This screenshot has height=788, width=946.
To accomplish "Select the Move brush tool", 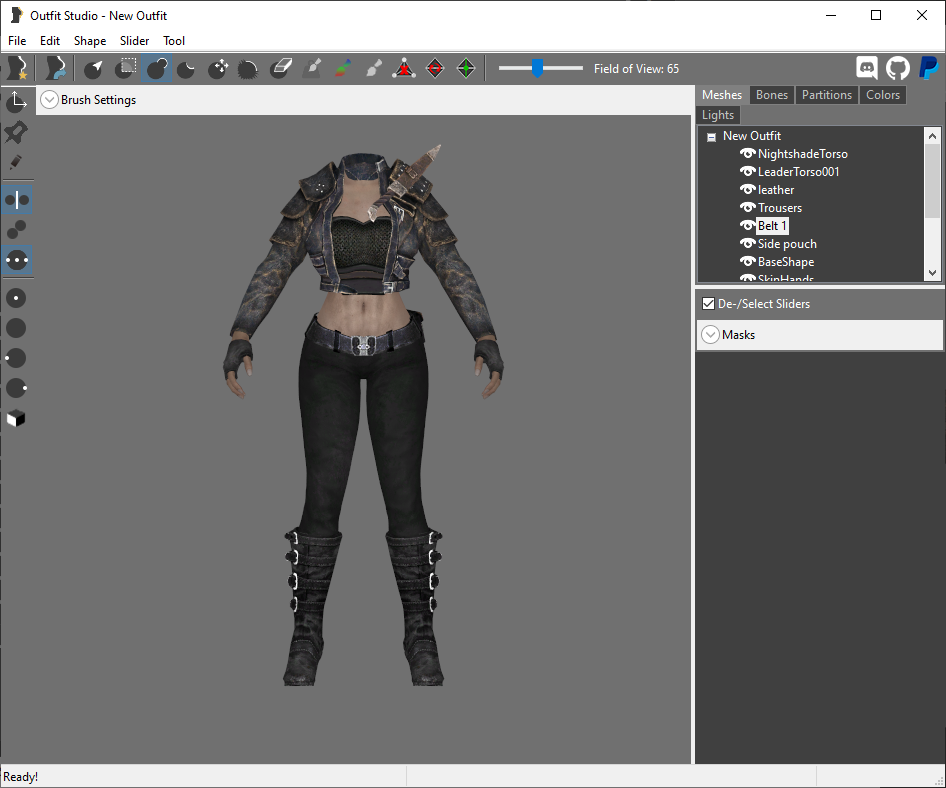I will (x=218, y=68).
